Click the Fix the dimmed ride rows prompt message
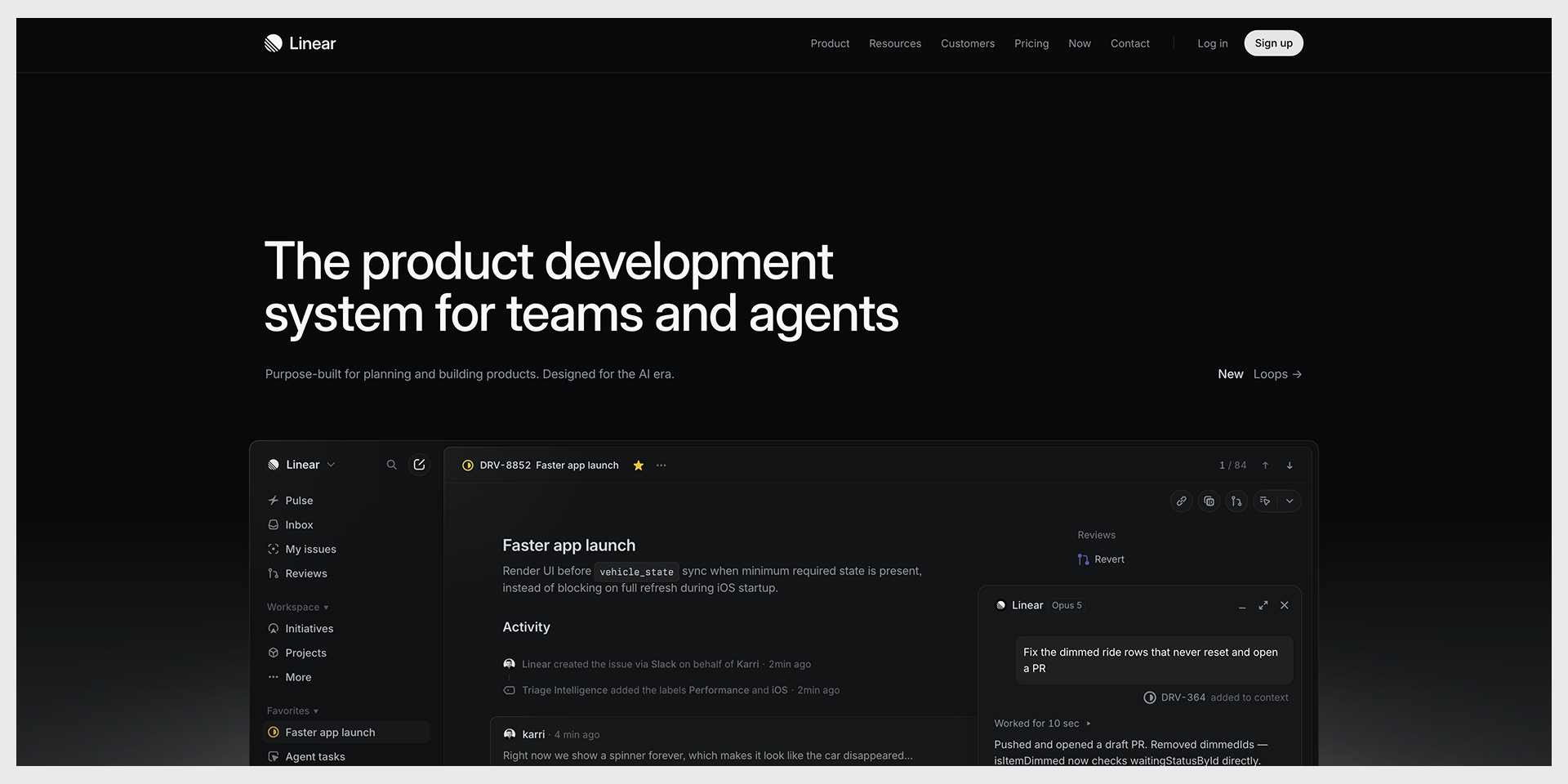1568x784 pixels. pyautogui.click(x=1154, y=660)
